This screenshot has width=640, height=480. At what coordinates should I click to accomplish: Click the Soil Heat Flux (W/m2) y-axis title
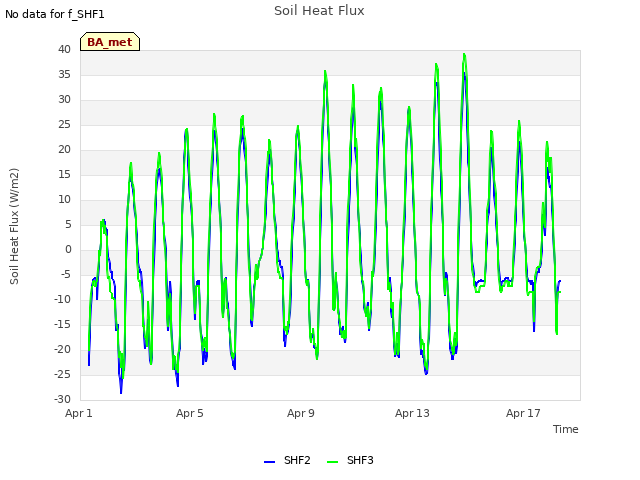pos(14,226)
